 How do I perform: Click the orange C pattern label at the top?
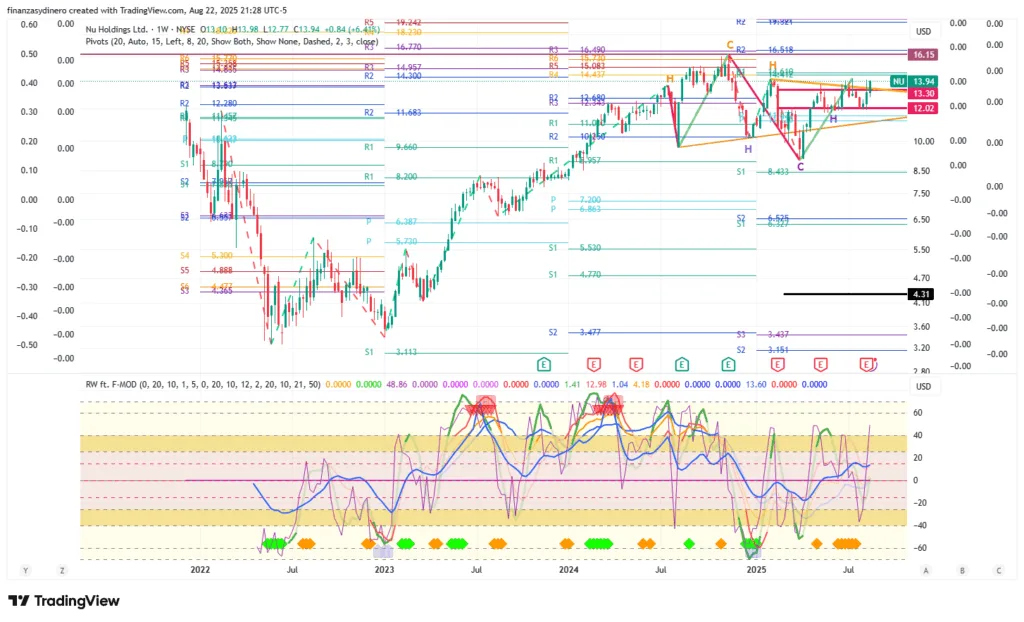click(x=730, y=45)
